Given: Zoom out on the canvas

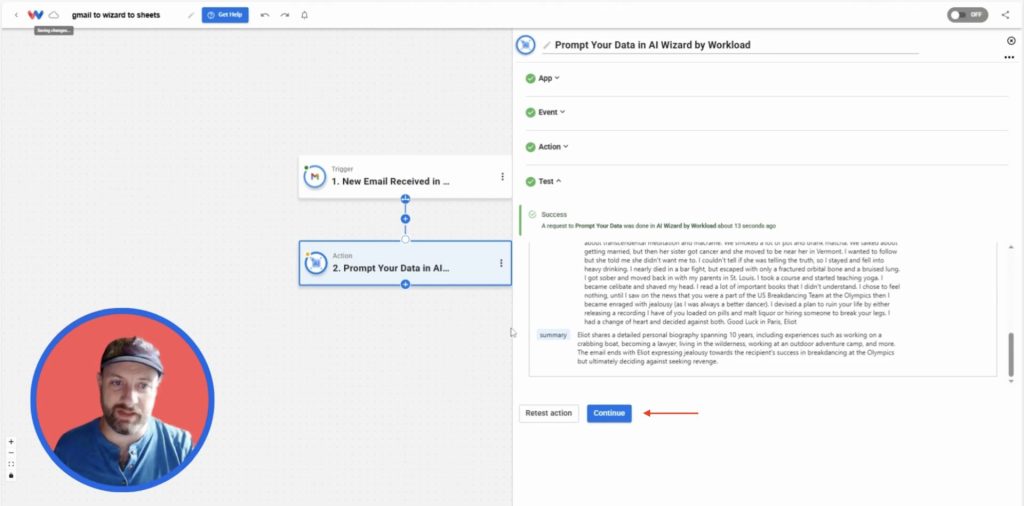Looking at the screenshot, I should (x=11, y=453).
